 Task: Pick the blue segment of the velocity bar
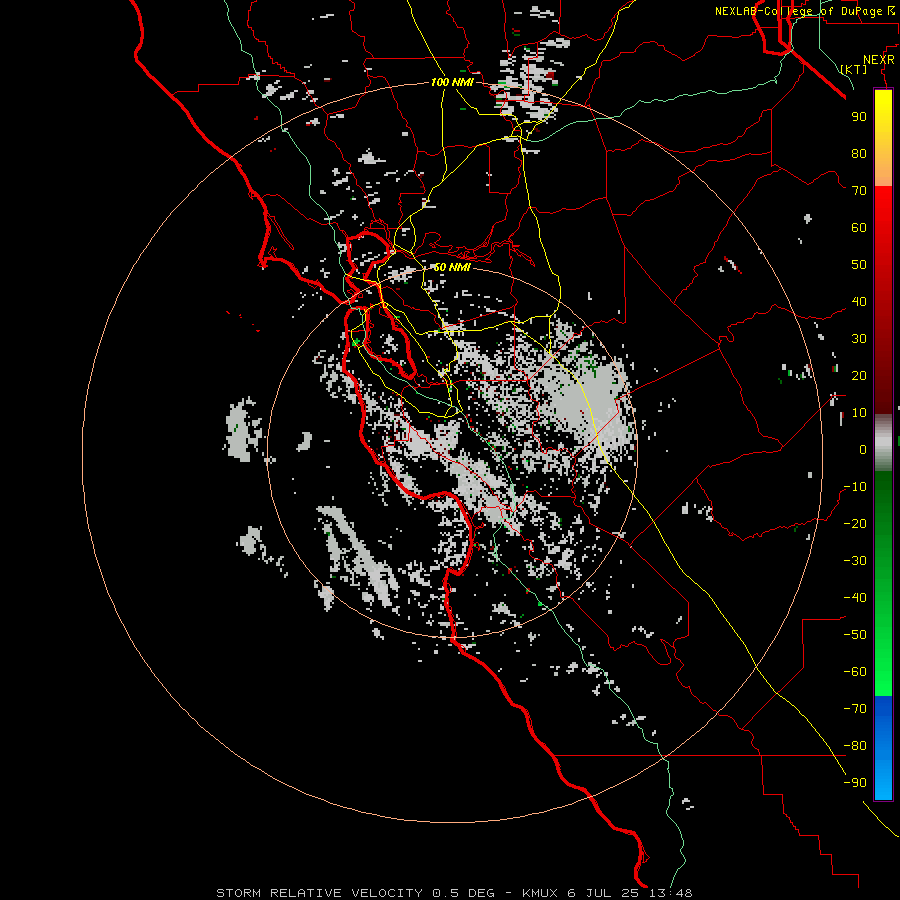[883, 748]
